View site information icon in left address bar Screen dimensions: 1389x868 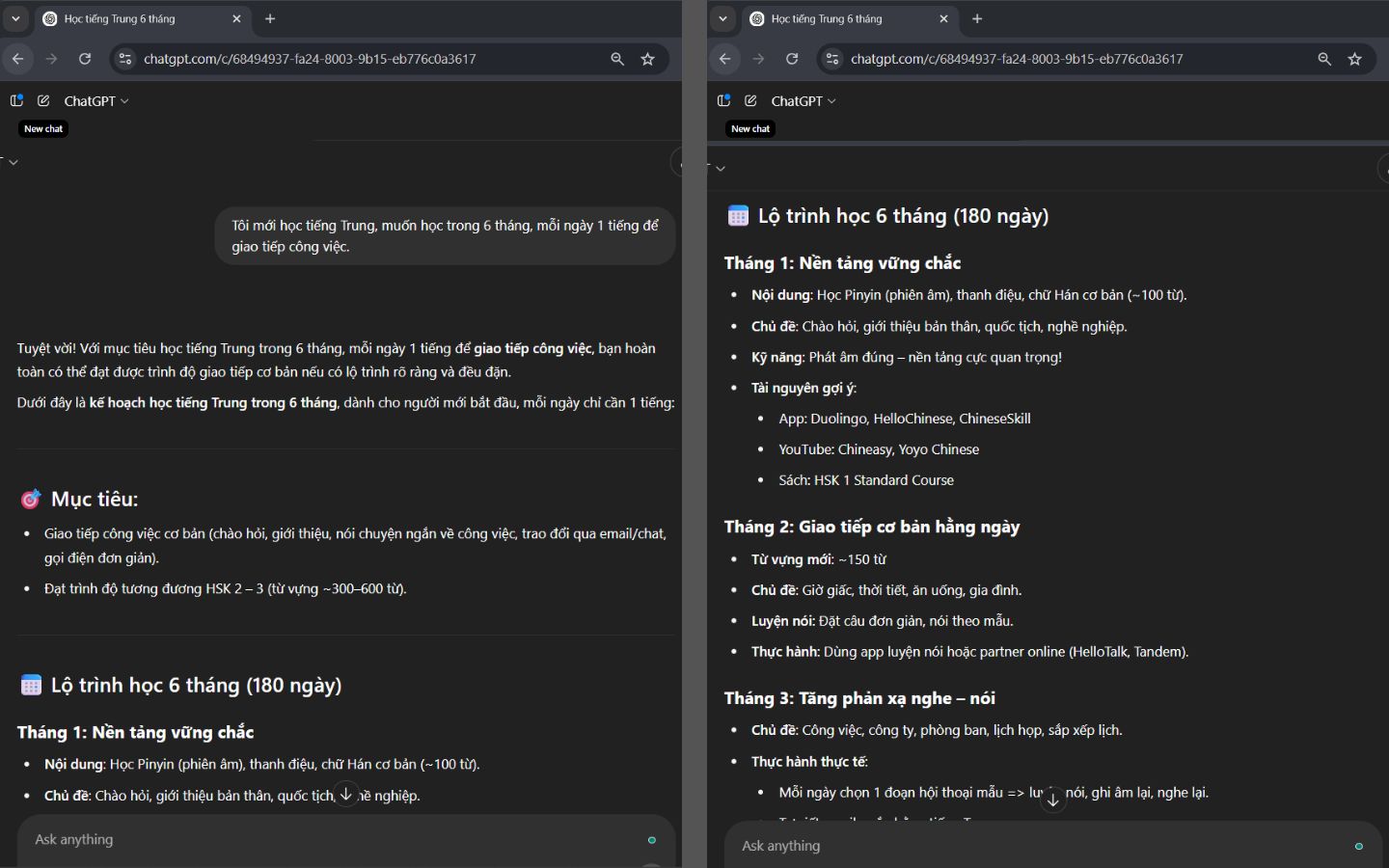coord(124,59)
